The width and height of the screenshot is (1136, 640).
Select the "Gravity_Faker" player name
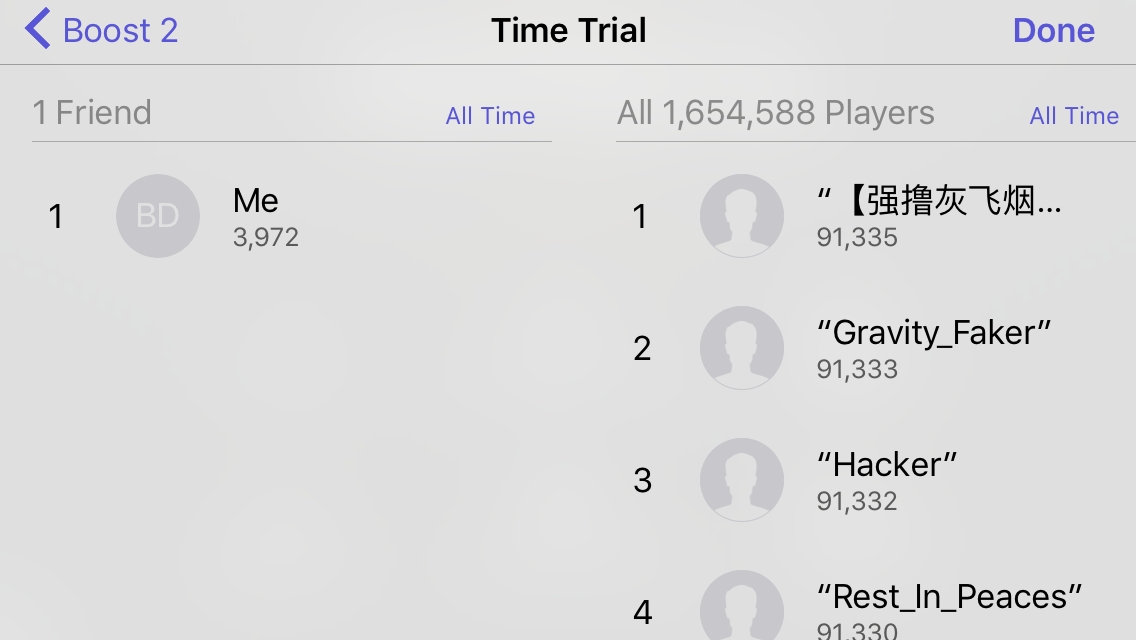pos(934,332)
